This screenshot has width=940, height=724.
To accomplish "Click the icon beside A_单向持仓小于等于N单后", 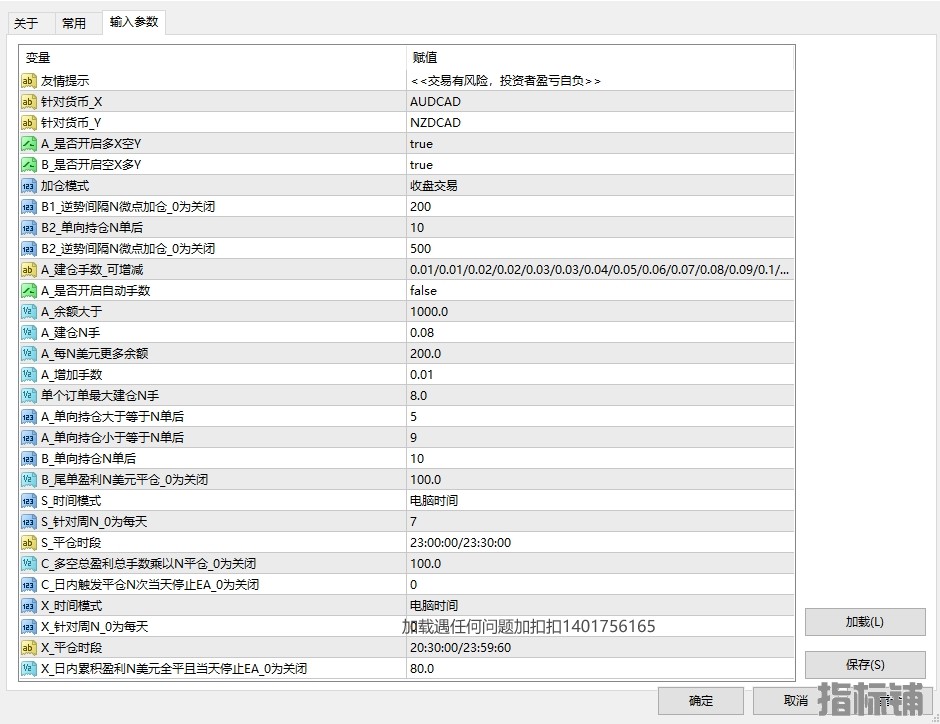I will pyautogui.click(x=29, y=438).
